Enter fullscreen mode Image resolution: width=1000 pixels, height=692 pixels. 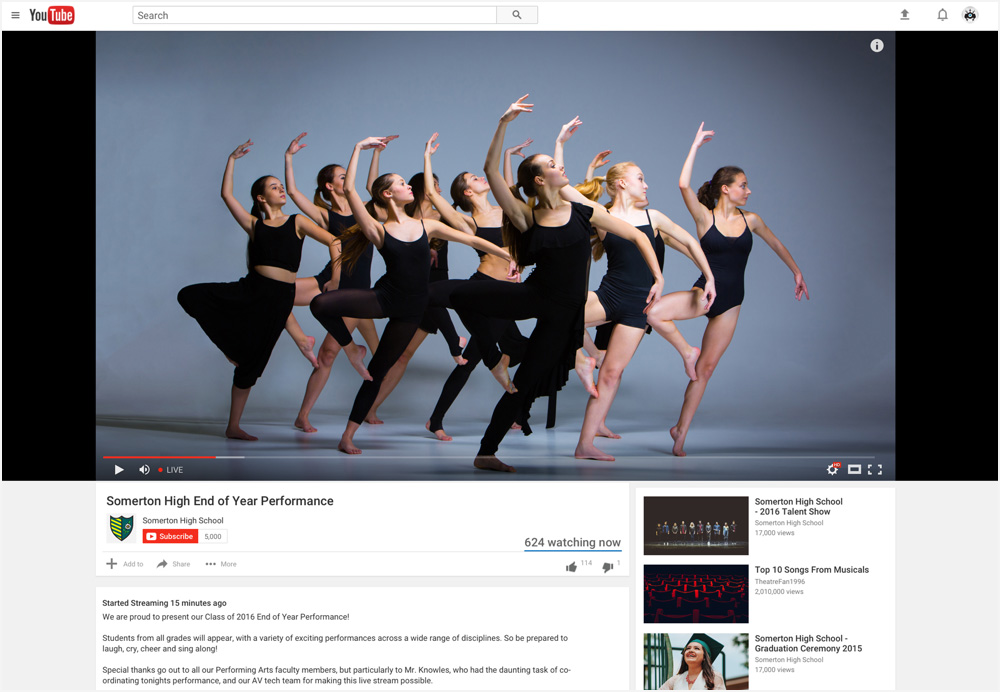pyautogui.click(x=875, y=469)
